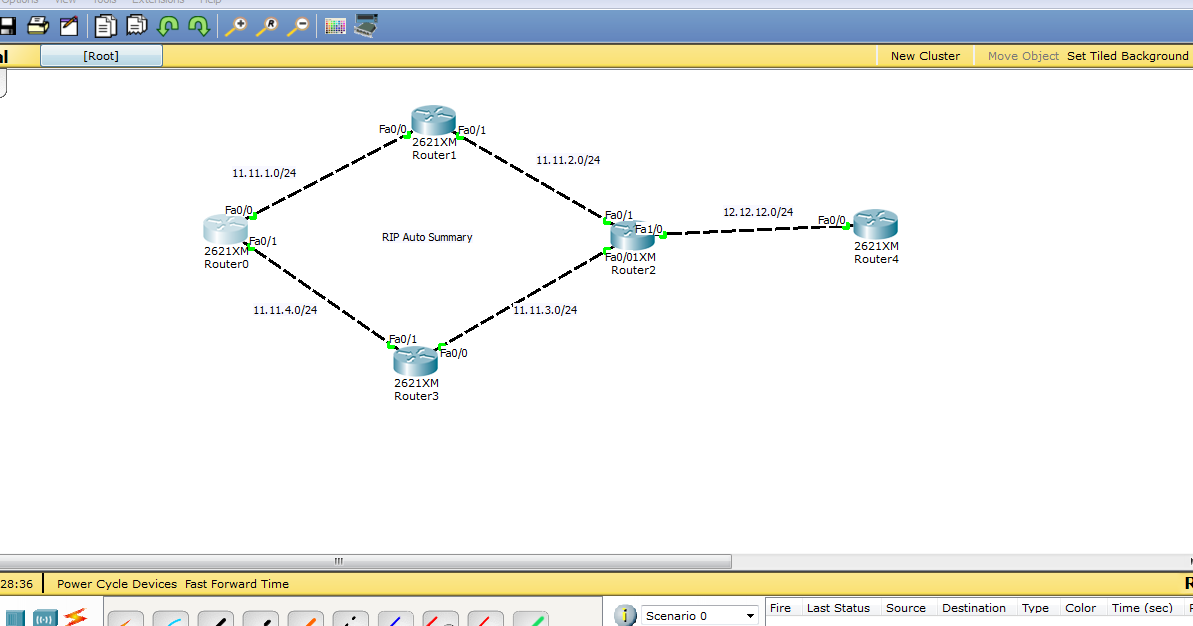The image size is (1193, 626).
Task: Open the Extensions menu
Action: 157,3
